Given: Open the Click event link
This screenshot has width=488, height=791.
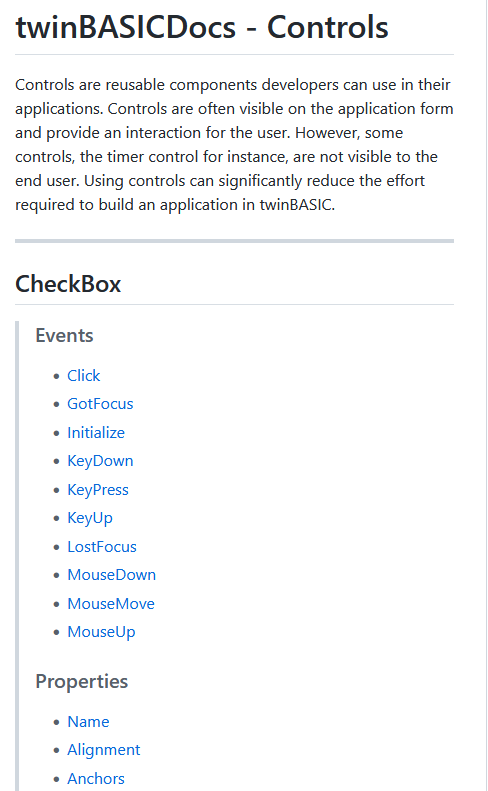Looking at the screenshot, I should click(84, 375).
